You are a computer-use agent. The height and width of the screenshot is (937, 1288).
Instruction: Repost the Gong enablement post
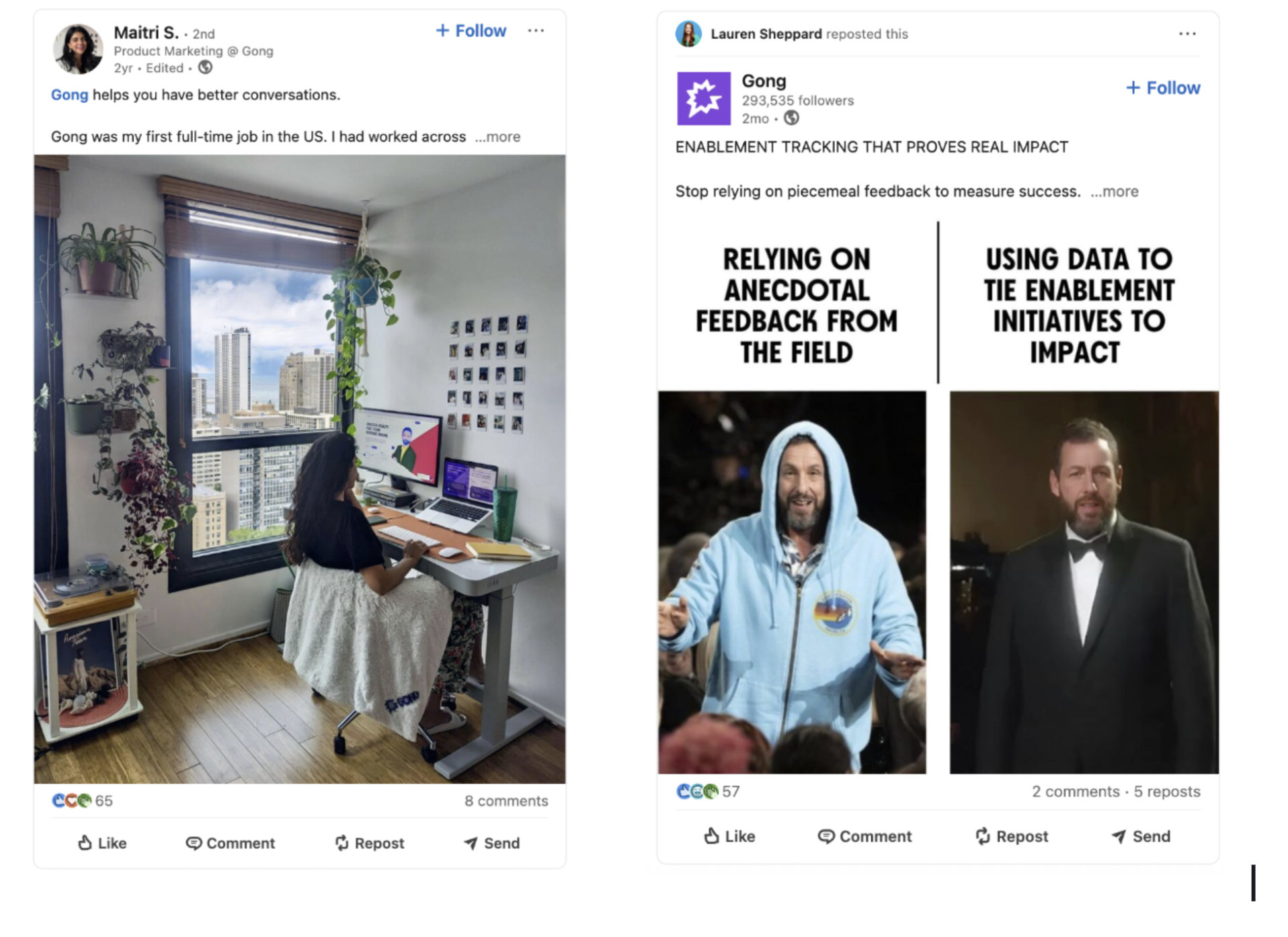1011,836
